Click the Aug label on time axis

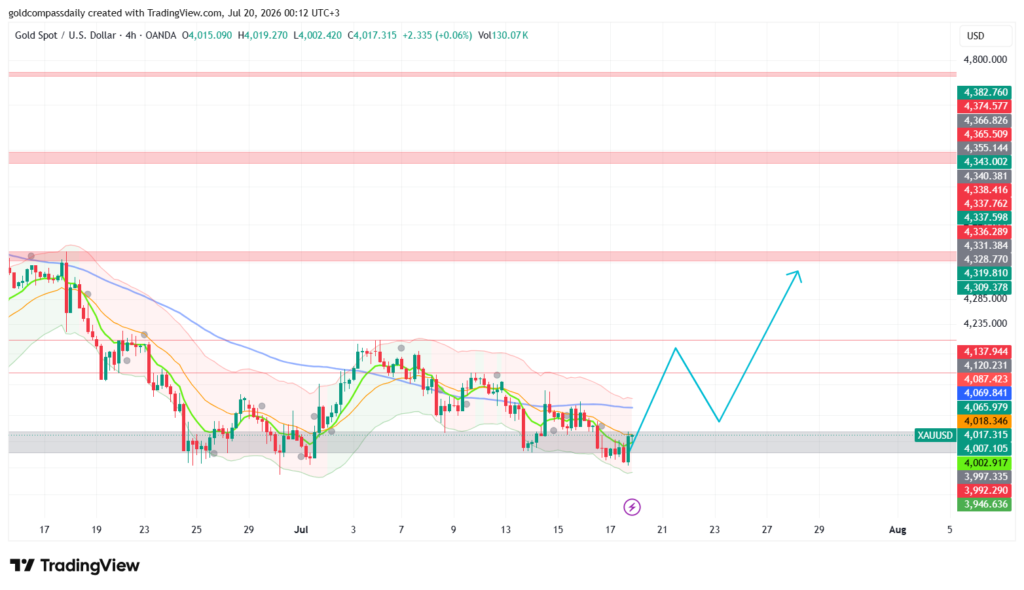897,530
